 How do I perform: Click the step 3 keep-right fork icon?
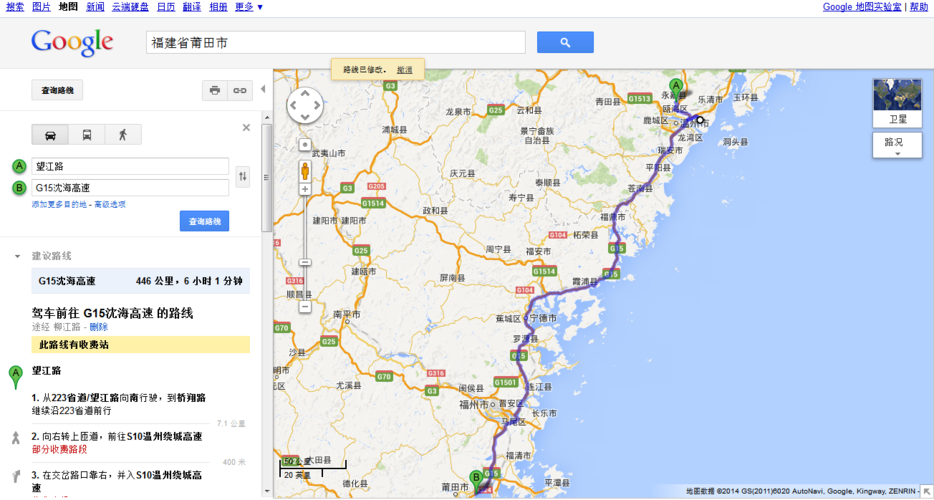[x=16, y=476]
